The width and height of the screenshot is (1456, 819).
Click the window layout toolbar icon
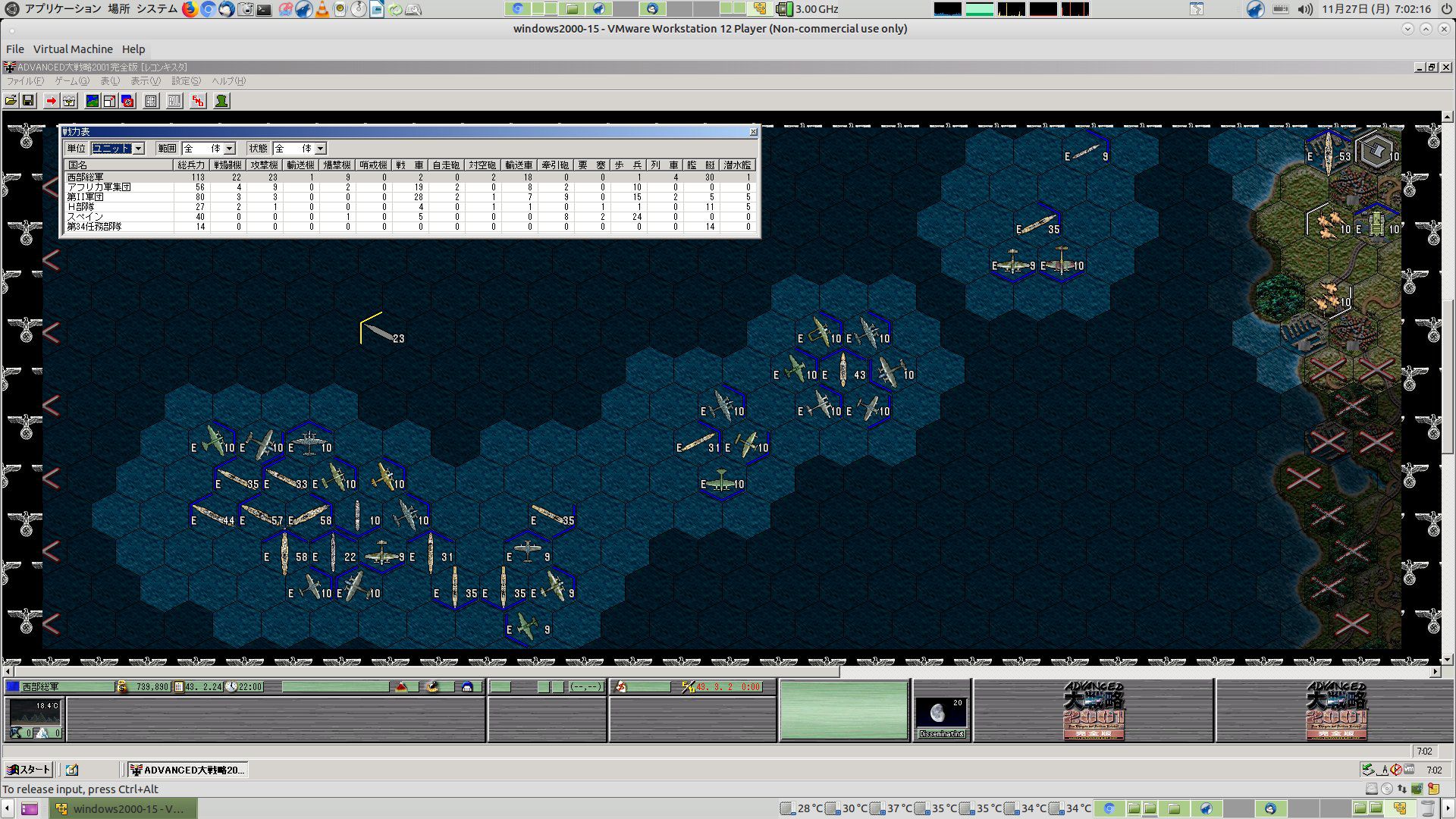pyautogui.click(x=110, y=101)
